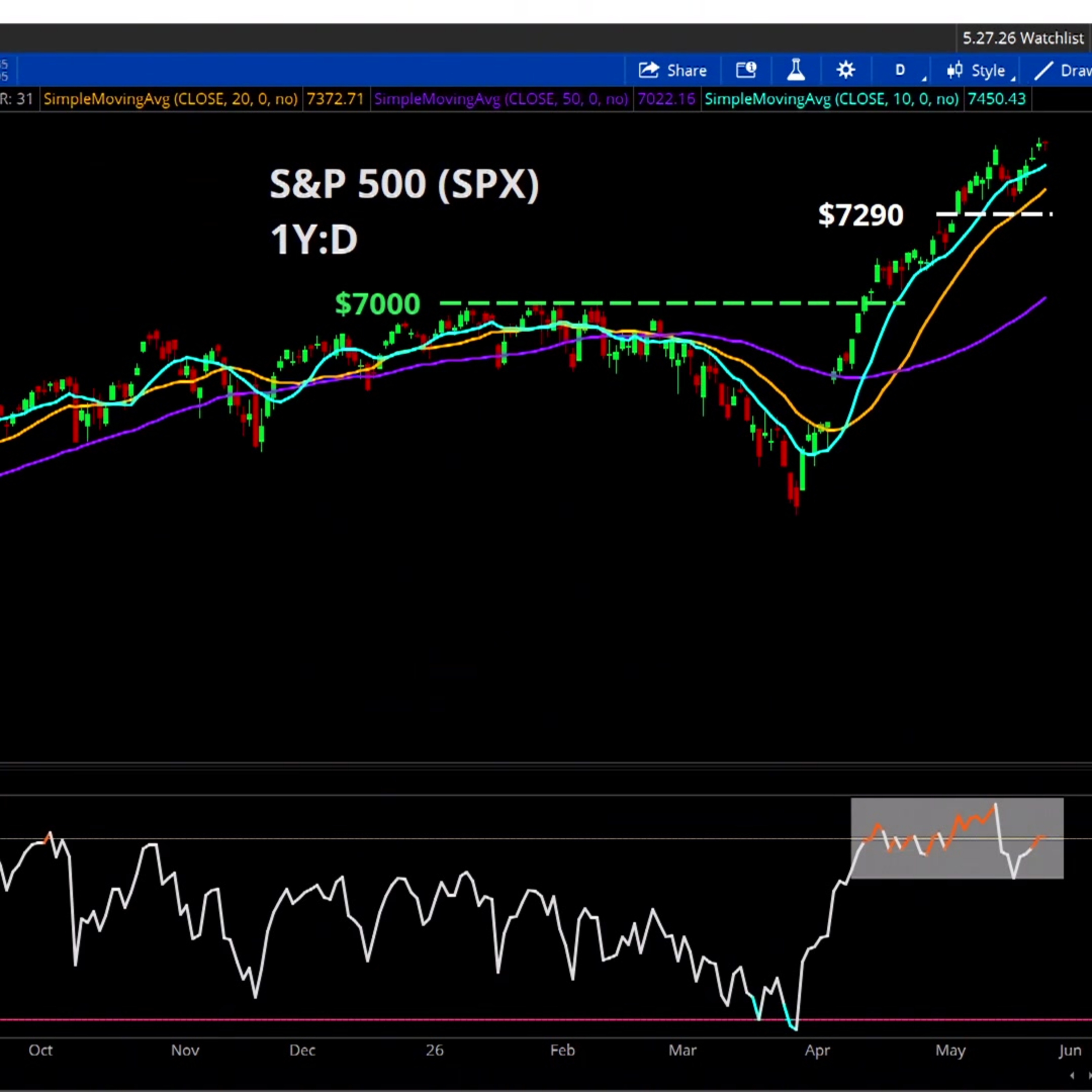Open chart settings gear icon
The height and width of the screenshot is (1092, 1092).
(x=846, y=70)
